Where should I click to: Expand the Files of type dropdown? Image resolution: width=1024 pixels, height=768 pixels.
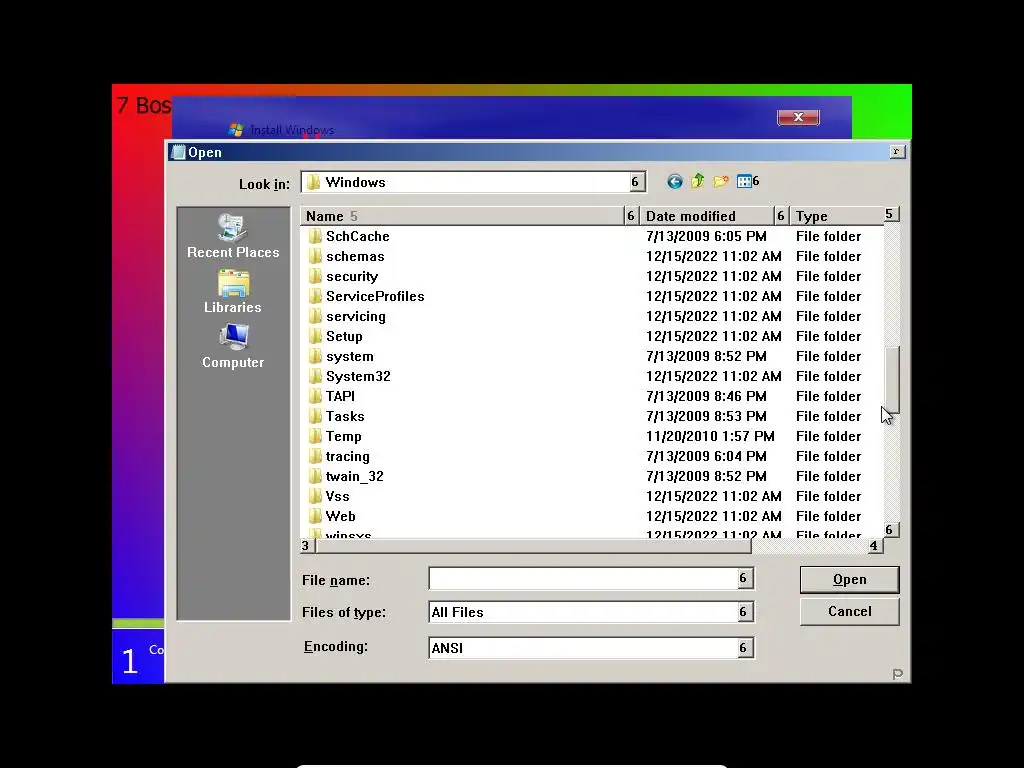[x=744, y=612]
